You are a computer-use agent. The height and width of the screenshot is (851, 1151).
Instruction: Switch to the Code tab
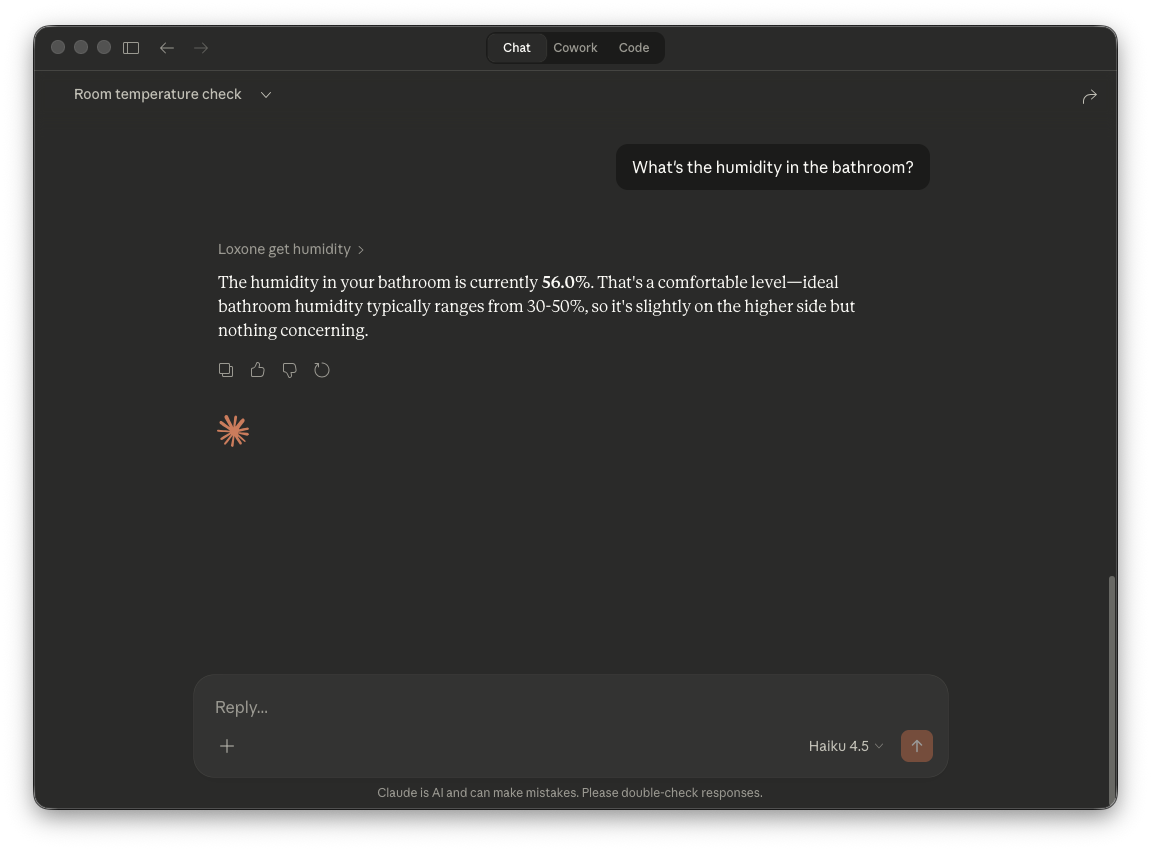point(634,47)
